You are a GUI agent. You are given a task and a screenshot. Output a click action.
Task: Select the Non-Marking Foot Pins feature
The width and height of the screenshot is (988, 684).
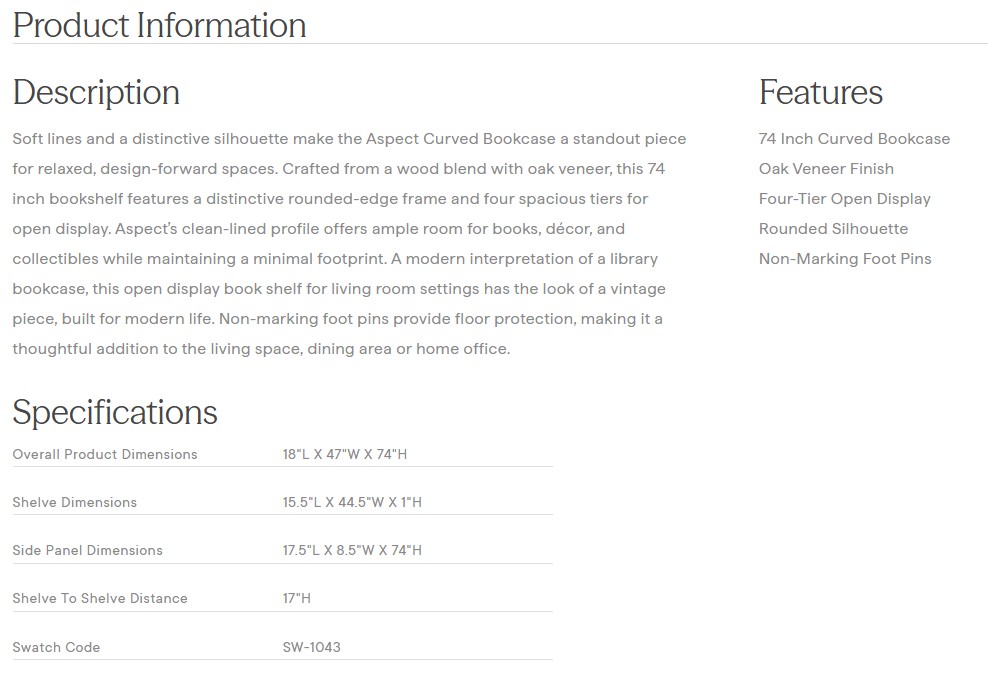click(844, 259)
